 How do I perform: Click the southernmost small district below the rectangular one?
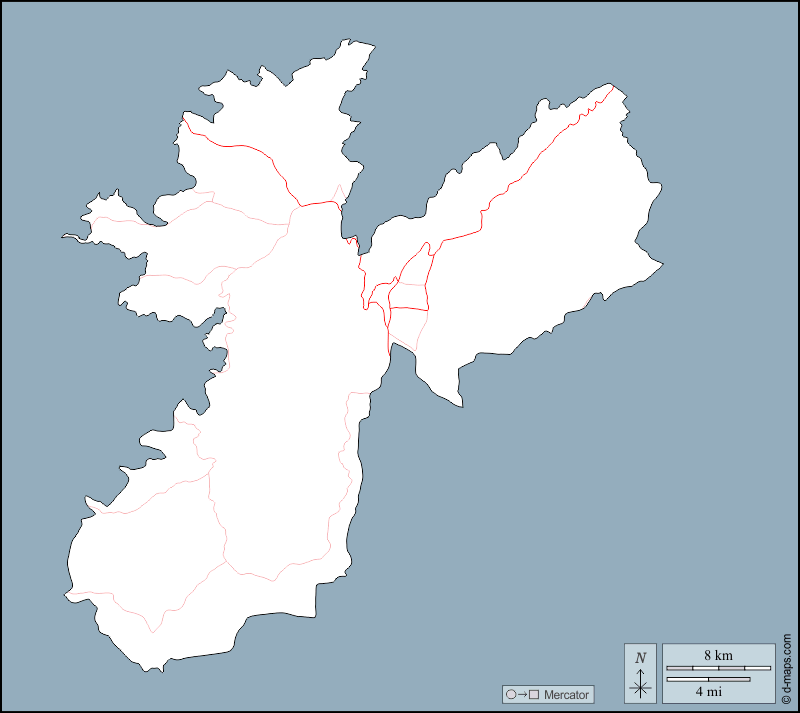click(406, 327)
